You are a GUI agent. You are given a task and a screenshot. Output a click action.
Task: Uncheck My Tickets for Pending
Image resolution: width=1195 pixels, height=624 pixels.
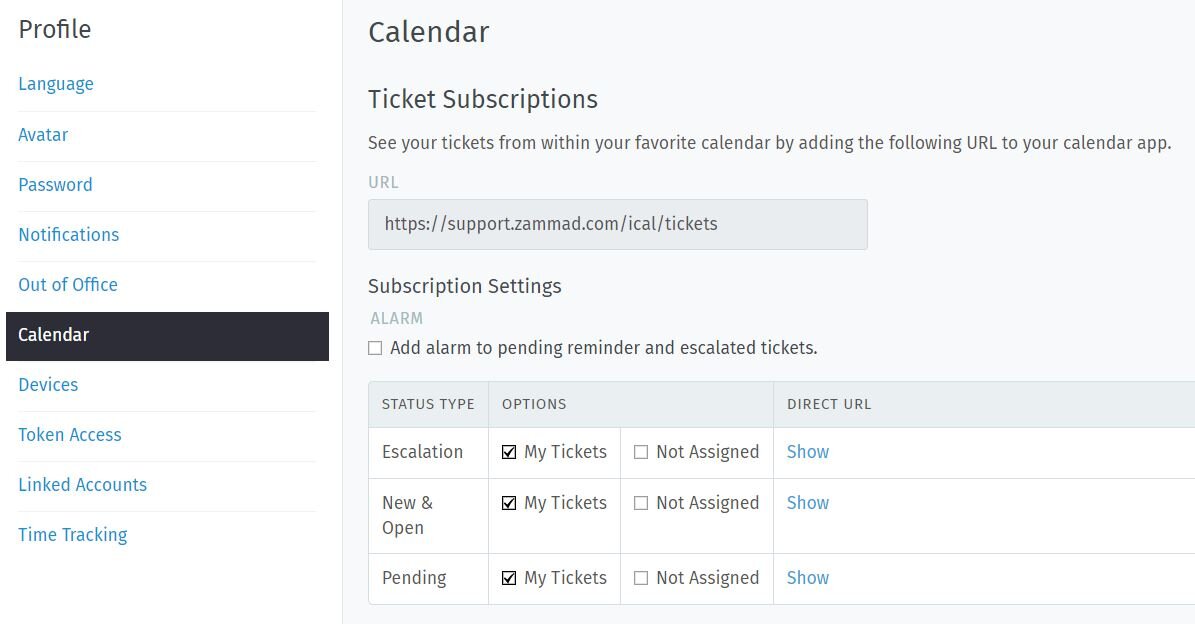(509, 578)
